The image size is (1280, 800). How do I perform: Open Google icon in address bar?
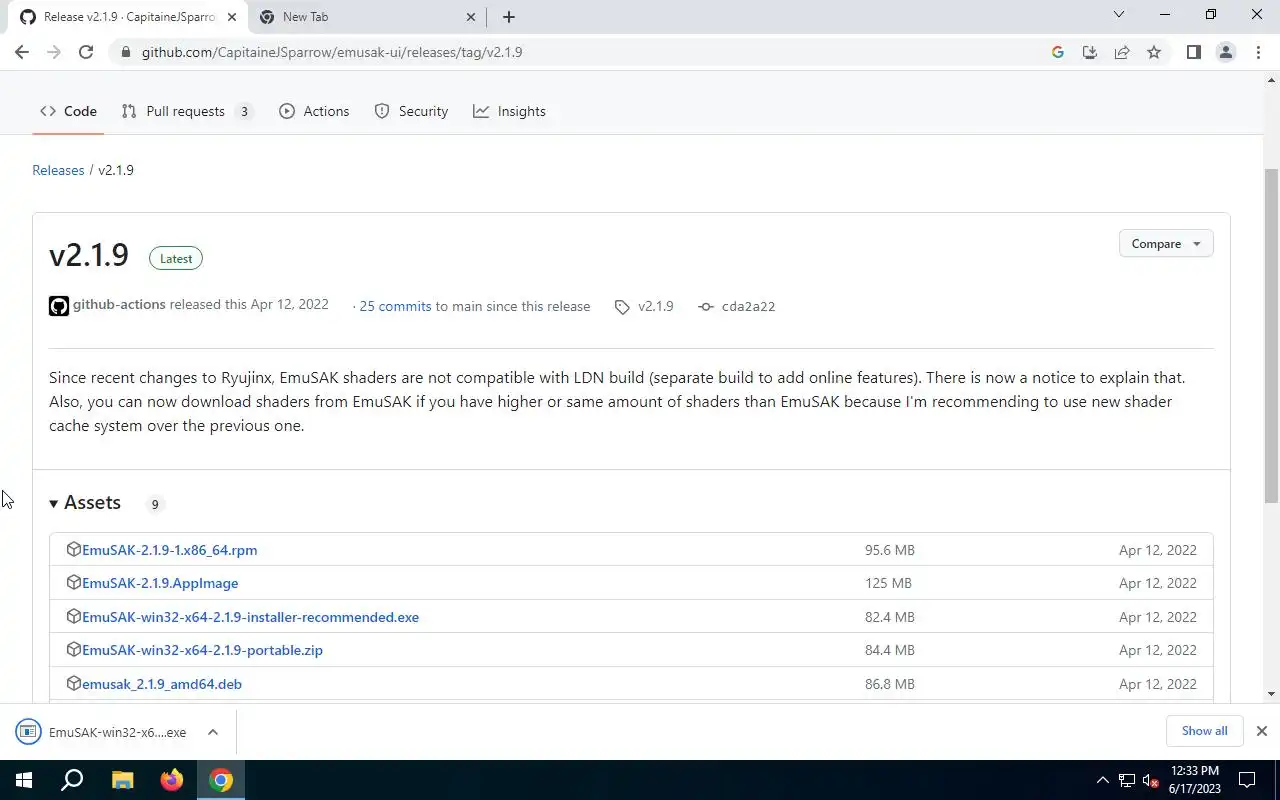(x=1058, y=52)
